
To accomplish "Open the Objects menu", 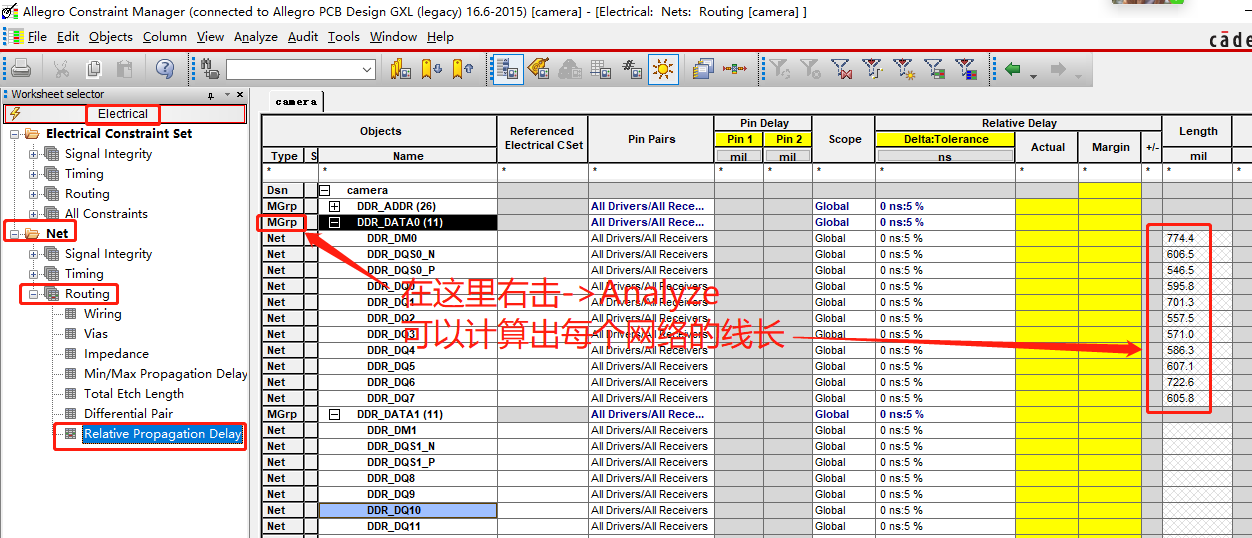I will pos(110,37).
